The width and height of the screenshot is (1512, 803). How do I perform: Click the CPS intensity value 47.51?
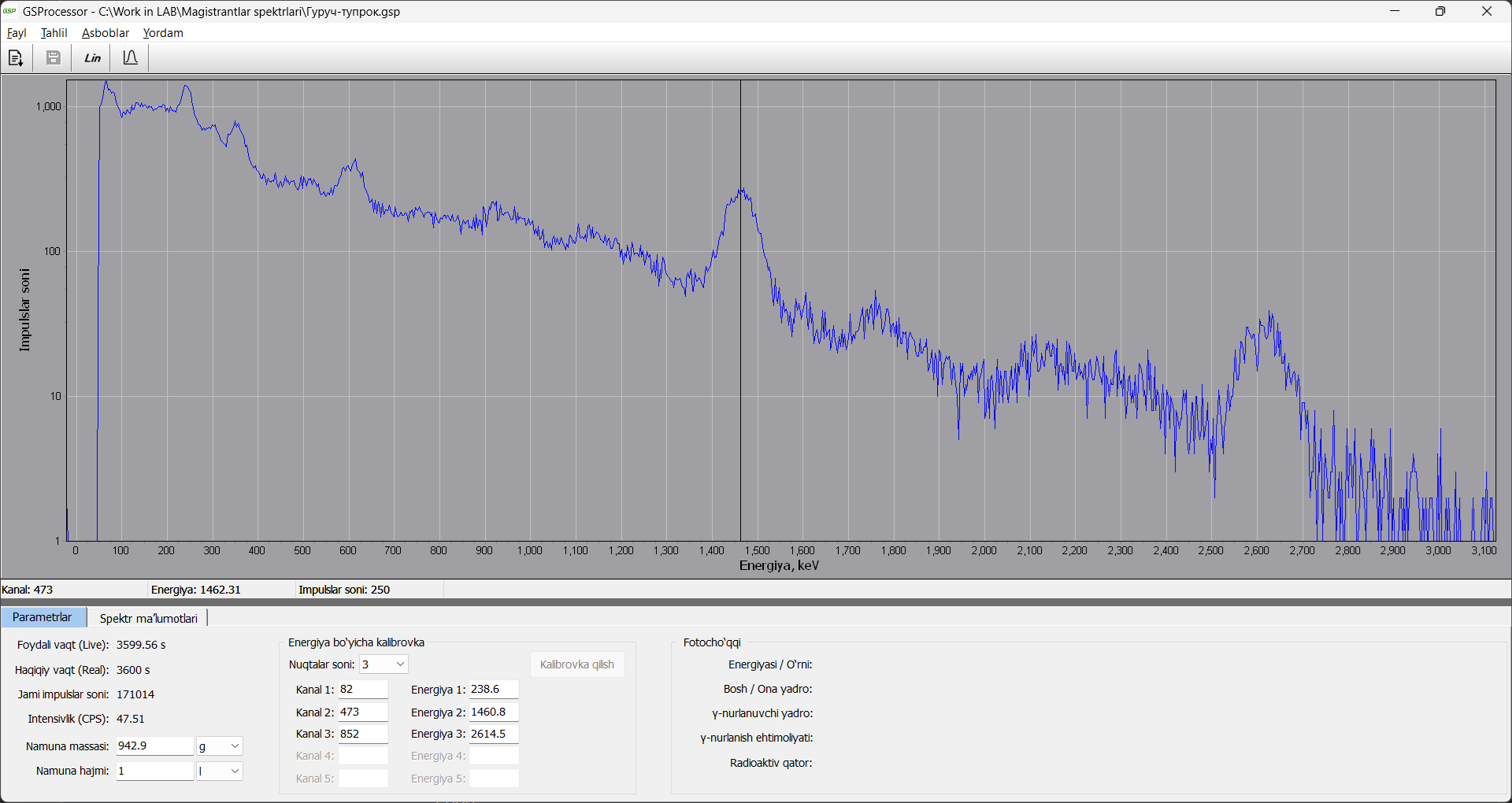pyautogui.click(x=131, y=719)
